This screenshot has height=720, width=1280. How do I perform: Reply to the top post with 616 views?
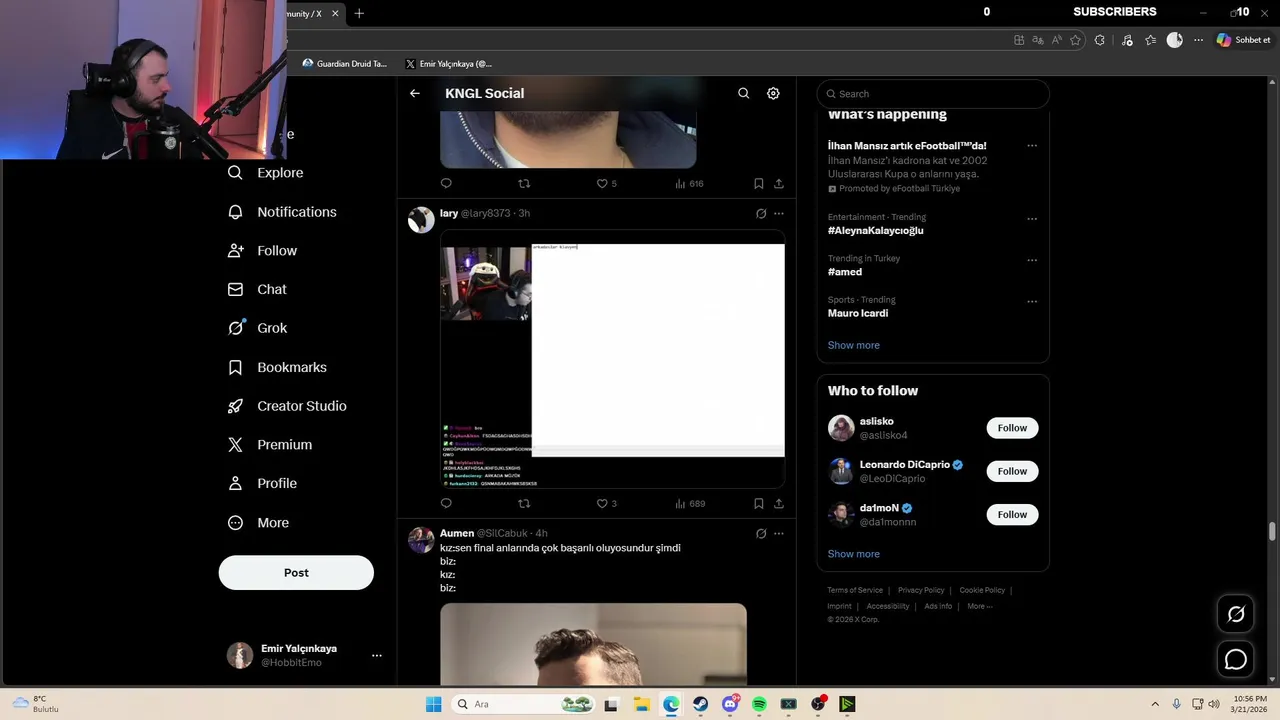pyautogui.click(x=446, y=184)
